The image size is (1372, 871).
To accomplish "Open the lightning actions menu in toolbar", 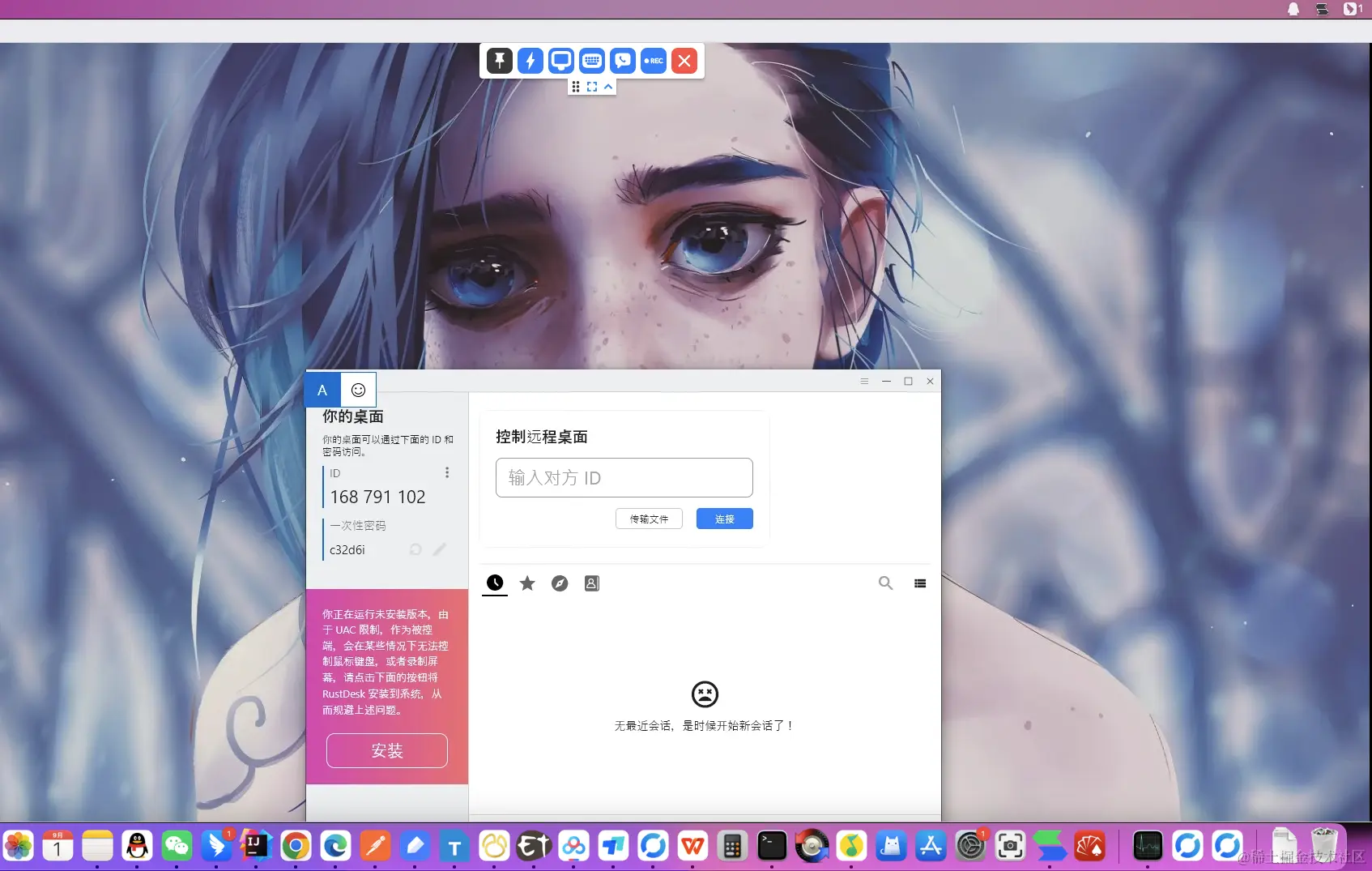I will [x=530, y=61].
